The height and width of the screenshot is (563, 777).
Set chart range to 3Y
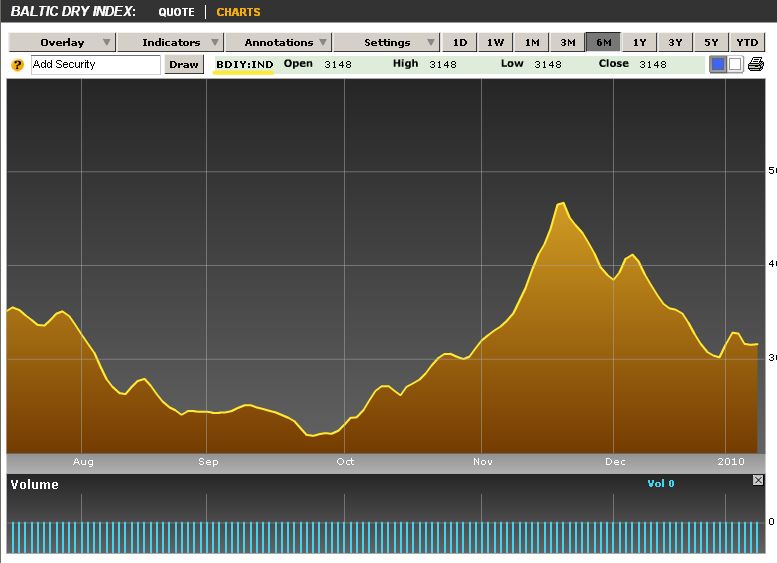(675, 42)
